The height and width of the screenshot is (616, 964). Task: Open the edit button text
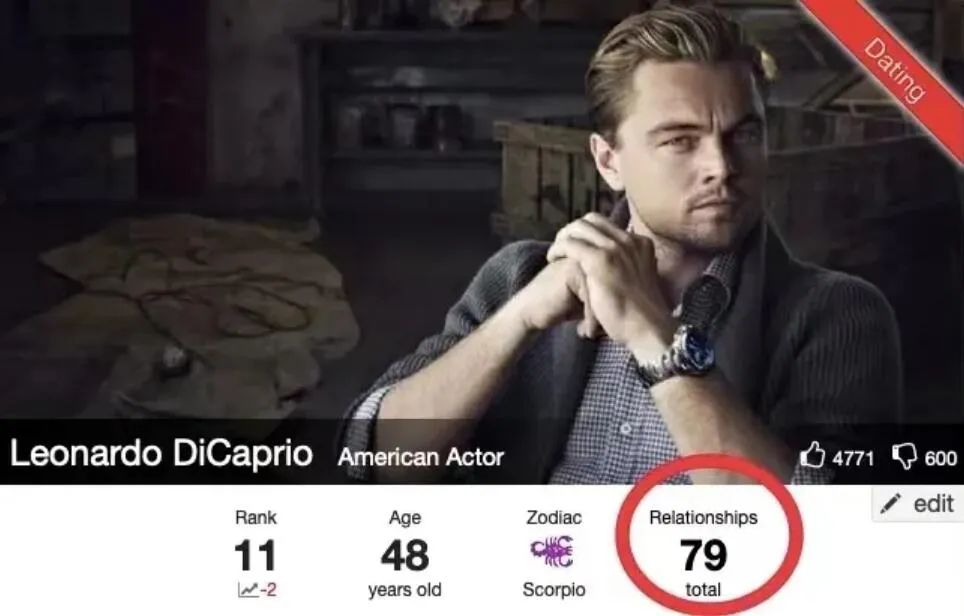pos(934,503)
